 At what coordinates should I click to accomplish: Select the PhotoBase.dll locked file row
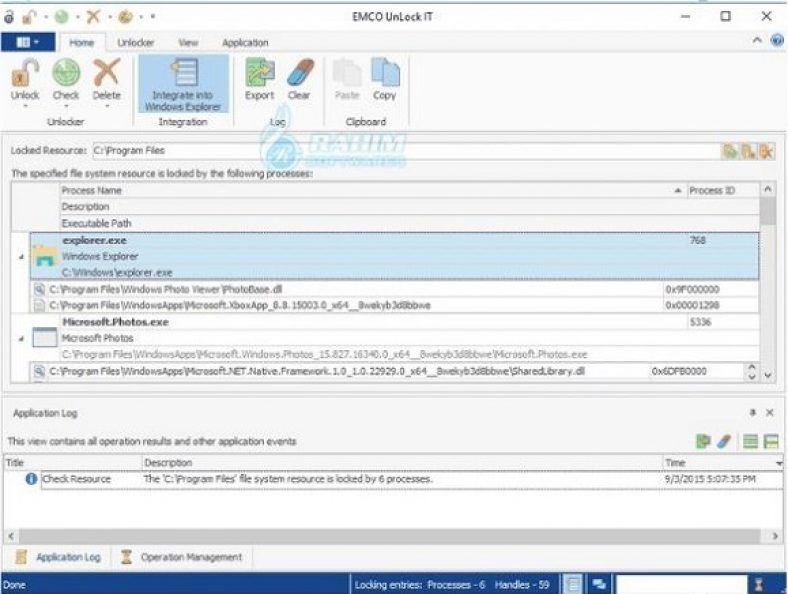click(395, 289)
